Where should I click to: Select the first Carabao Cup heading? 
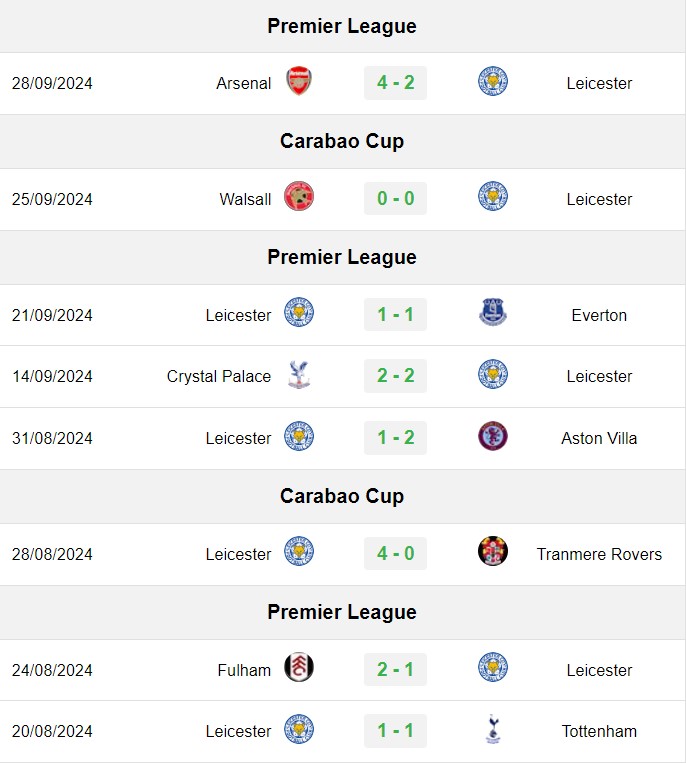(342, 141)
